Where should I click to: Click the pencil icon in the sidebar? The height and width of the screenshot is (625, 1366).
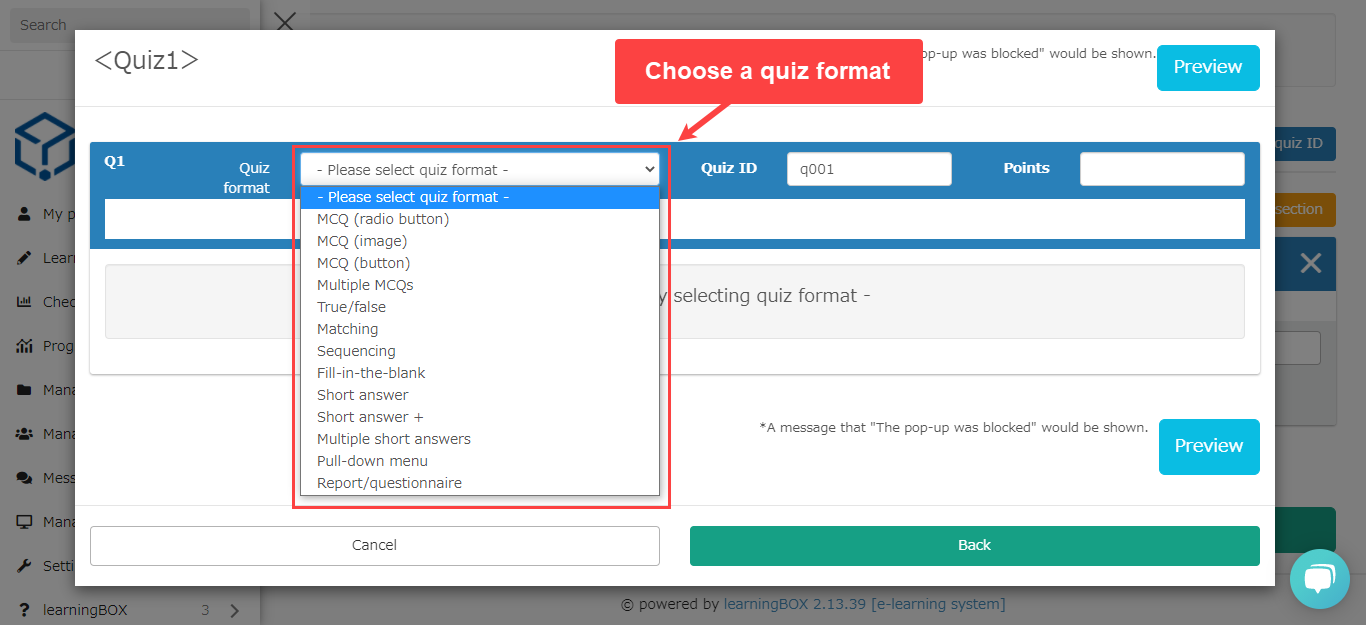(x=24, y=258)
